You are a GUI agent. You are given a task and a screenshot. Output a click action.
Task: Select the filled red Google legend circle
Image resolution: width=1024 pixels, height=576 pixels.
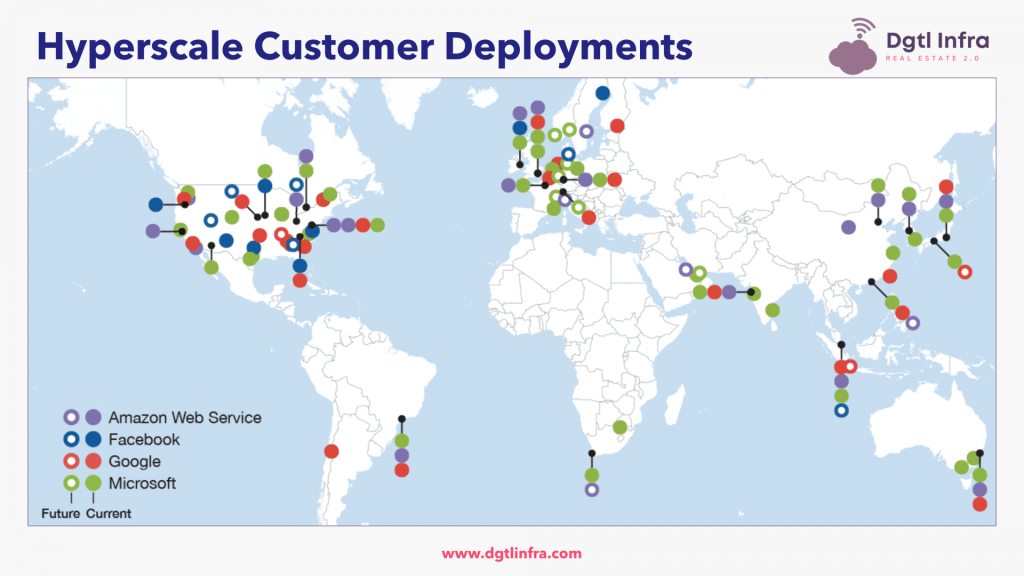point(93,461)
